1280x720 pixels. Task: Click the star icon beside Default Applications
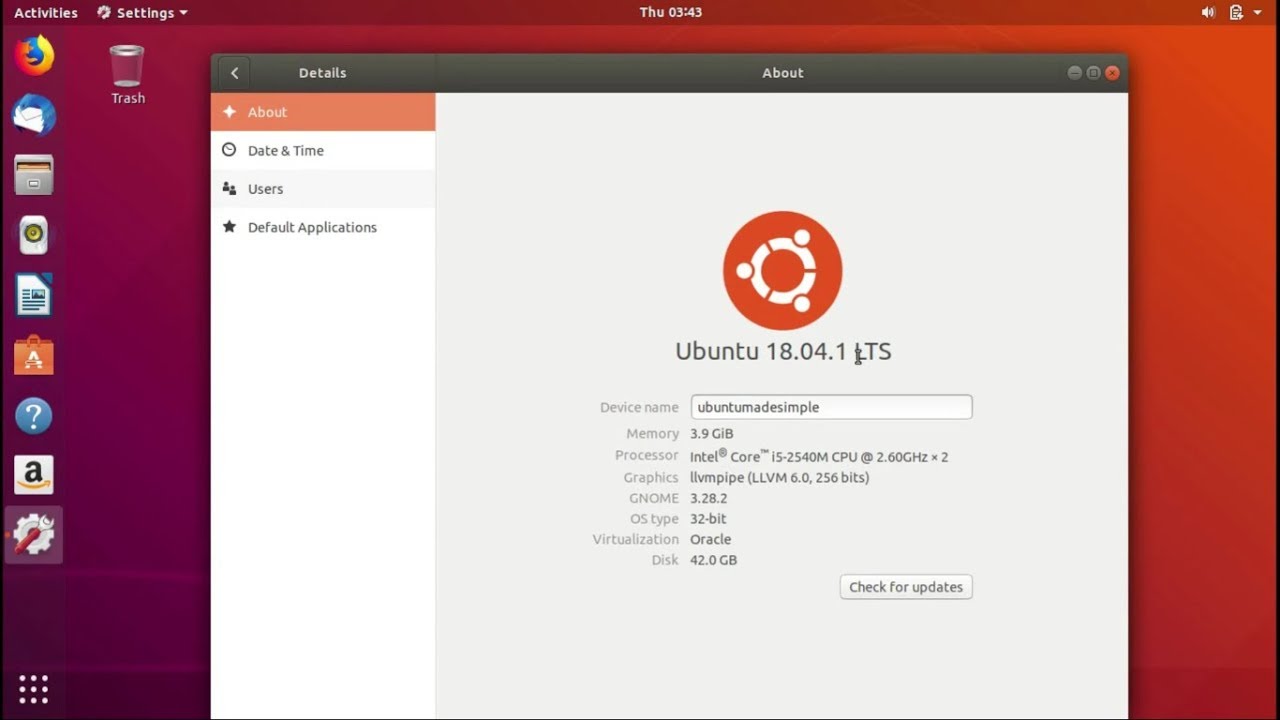(229, 227)
